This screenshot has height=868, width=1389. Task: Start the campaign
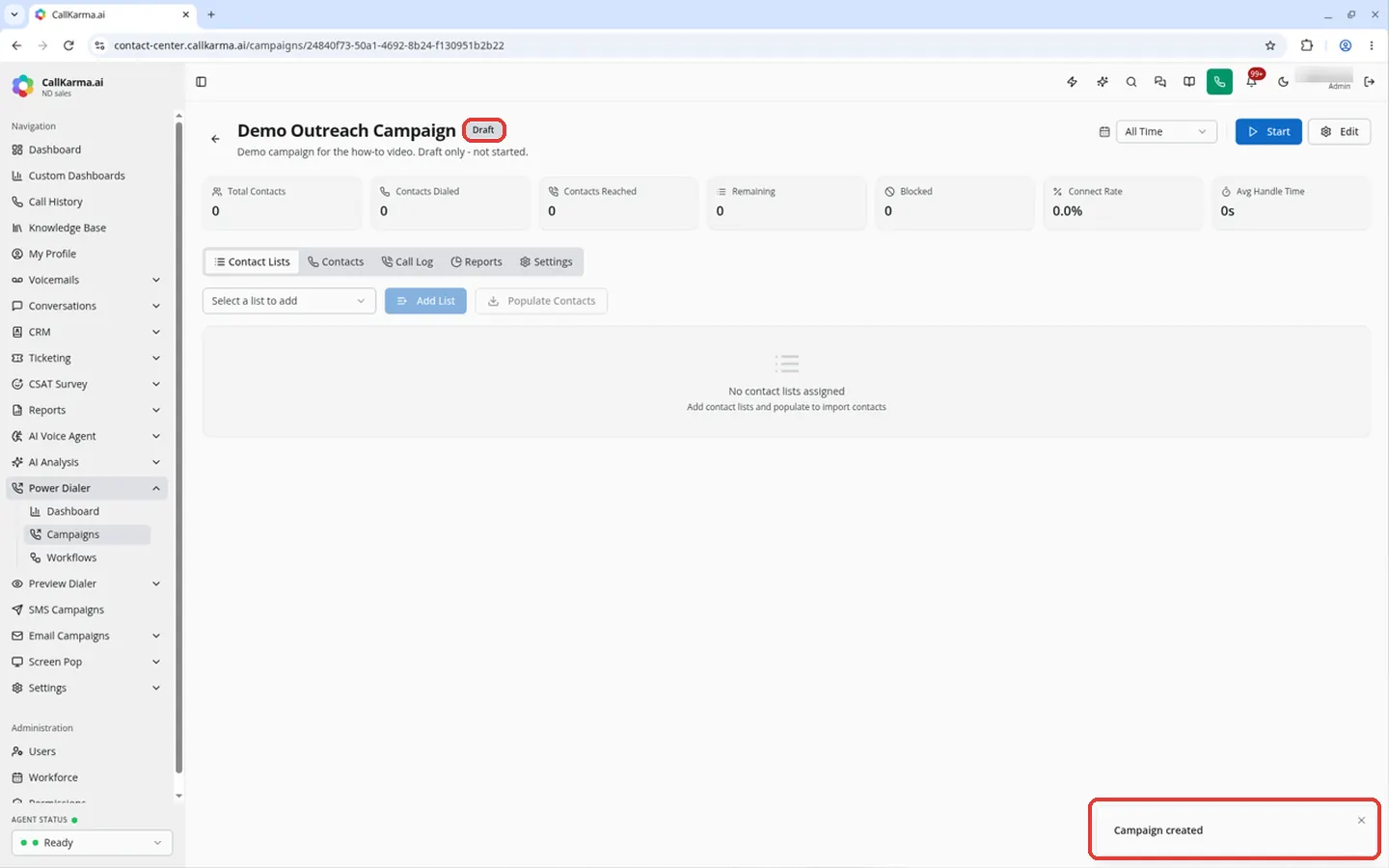point(1268,132)
